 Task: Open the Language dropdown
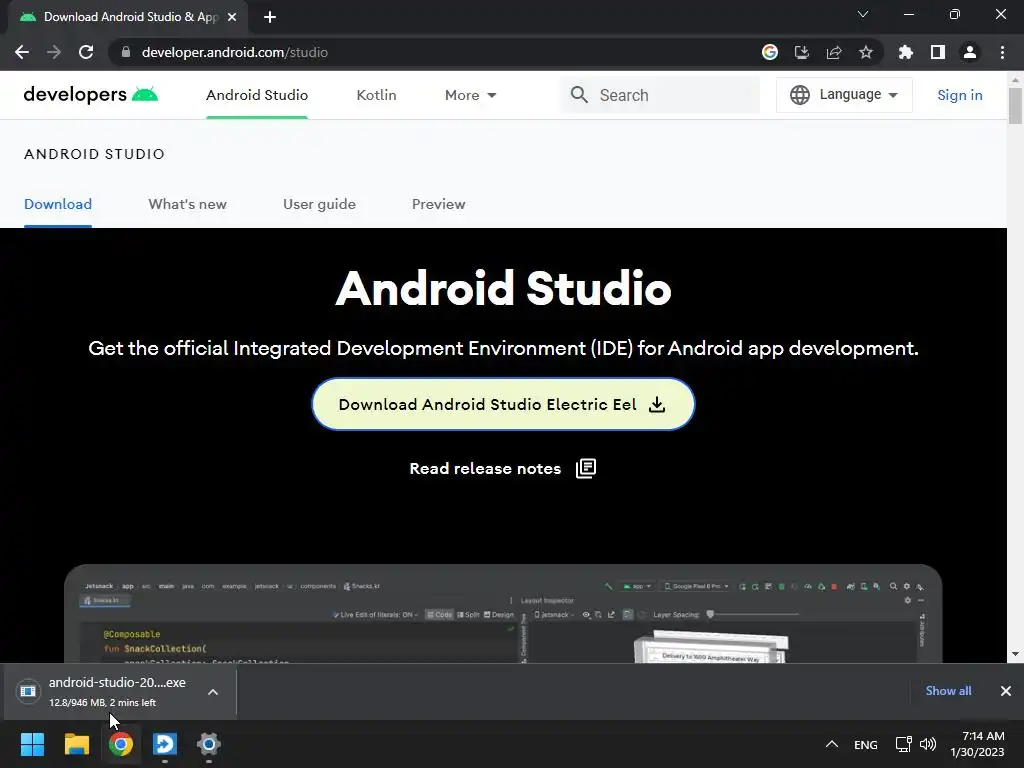pyautogui.click(x=844, y=95)
